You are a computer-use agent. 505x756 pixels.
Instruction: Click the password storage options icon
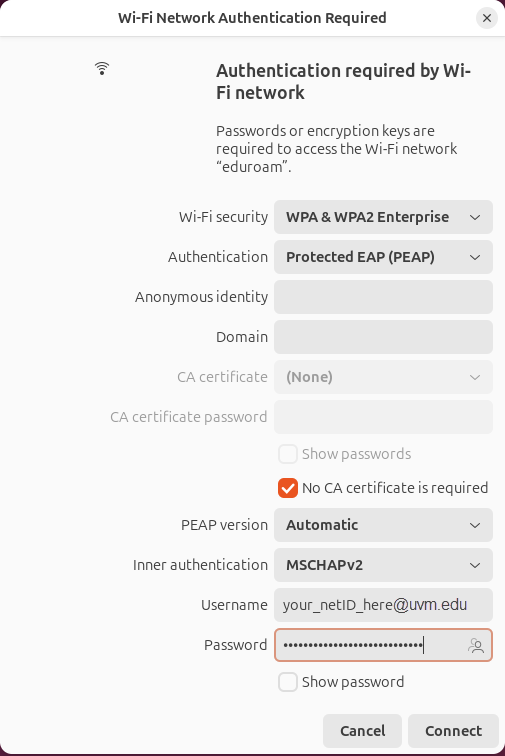[476, 645]
